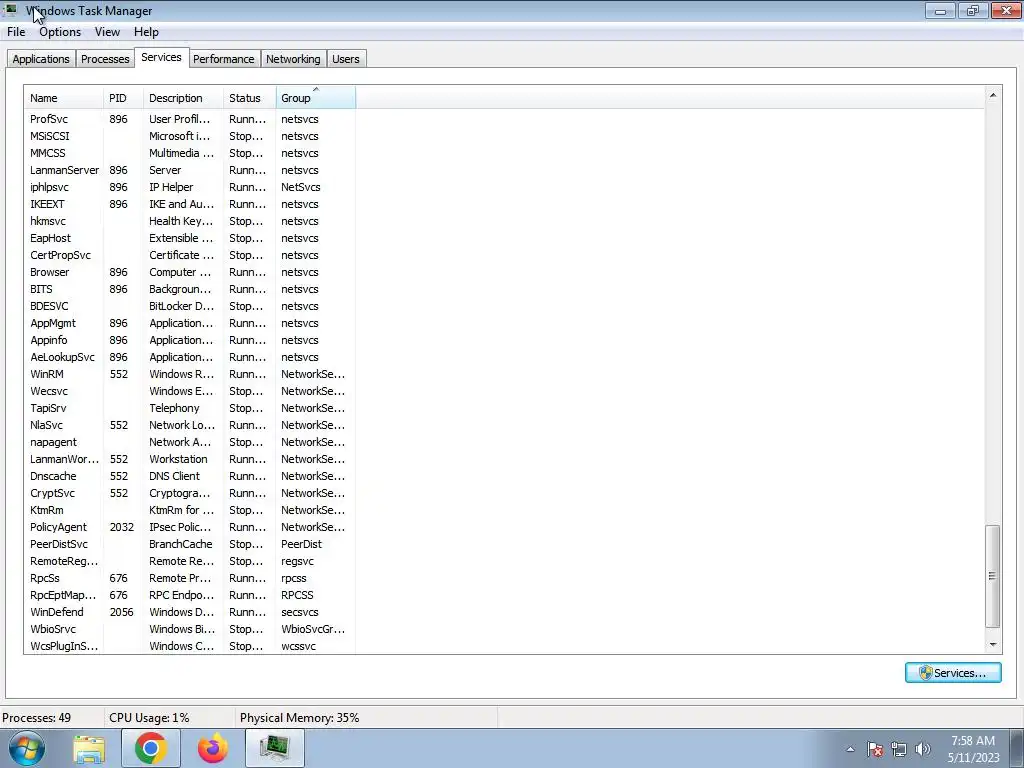This screenshot has width=1024, height=768.
Task: Sort by the Group column header
Action: [315, 98]
